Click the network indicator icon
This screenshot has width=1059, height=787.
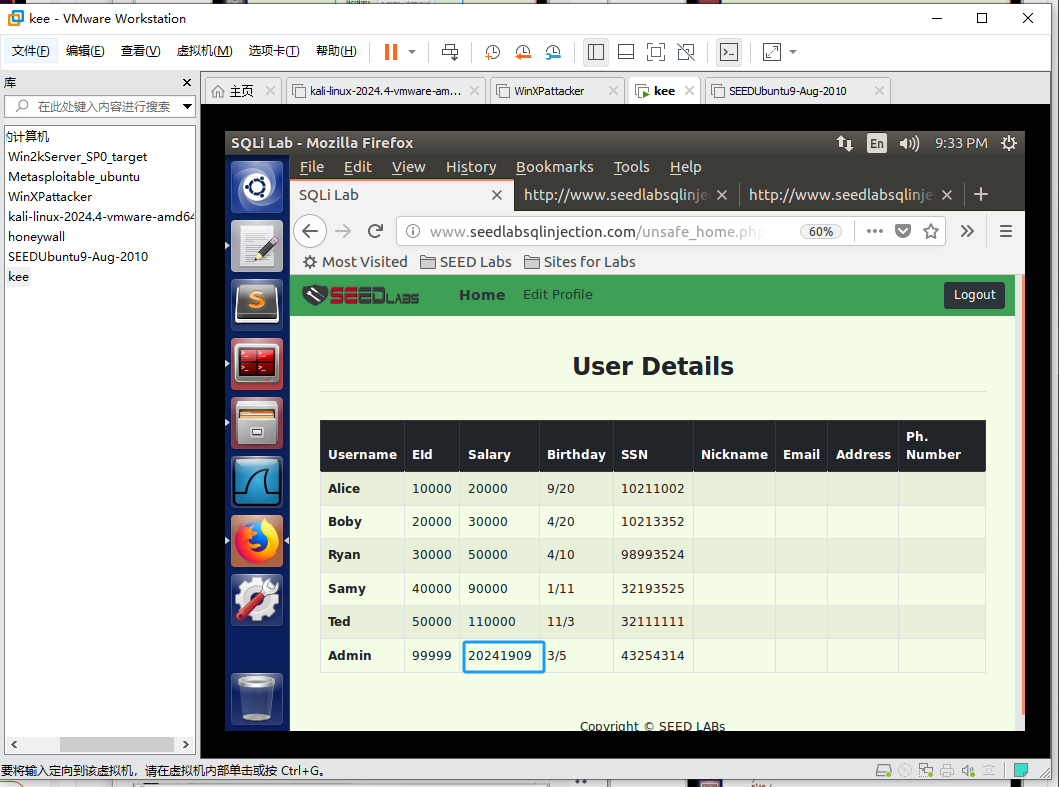coord(844,143)
